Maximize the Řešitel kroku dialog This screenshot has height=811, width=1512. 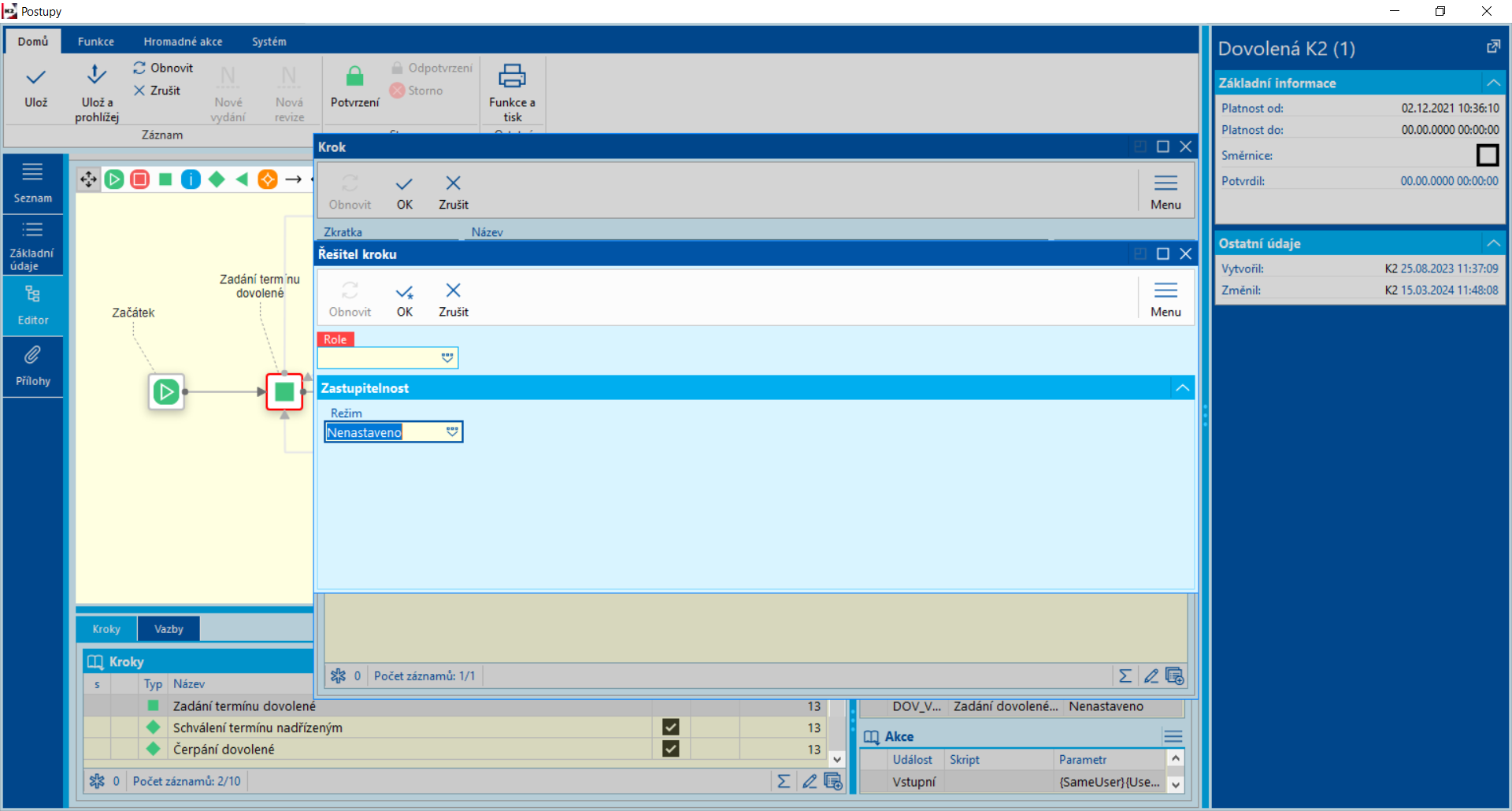(1162, 254)
